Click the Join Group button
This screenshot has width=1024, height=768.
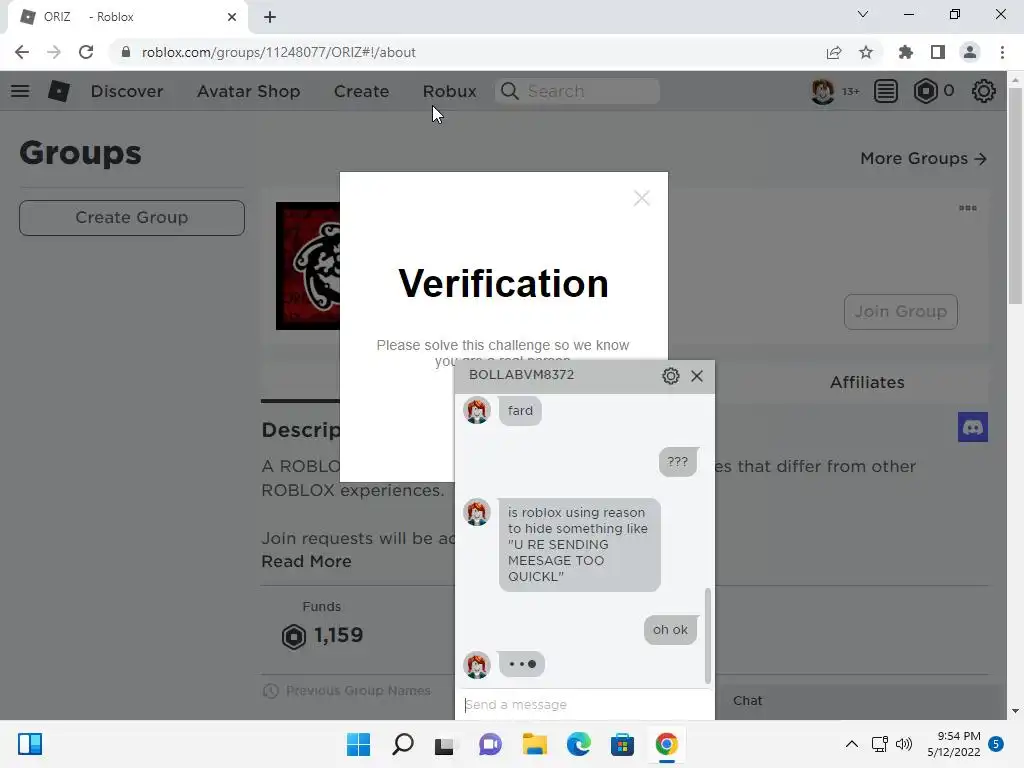click(901, 312)
